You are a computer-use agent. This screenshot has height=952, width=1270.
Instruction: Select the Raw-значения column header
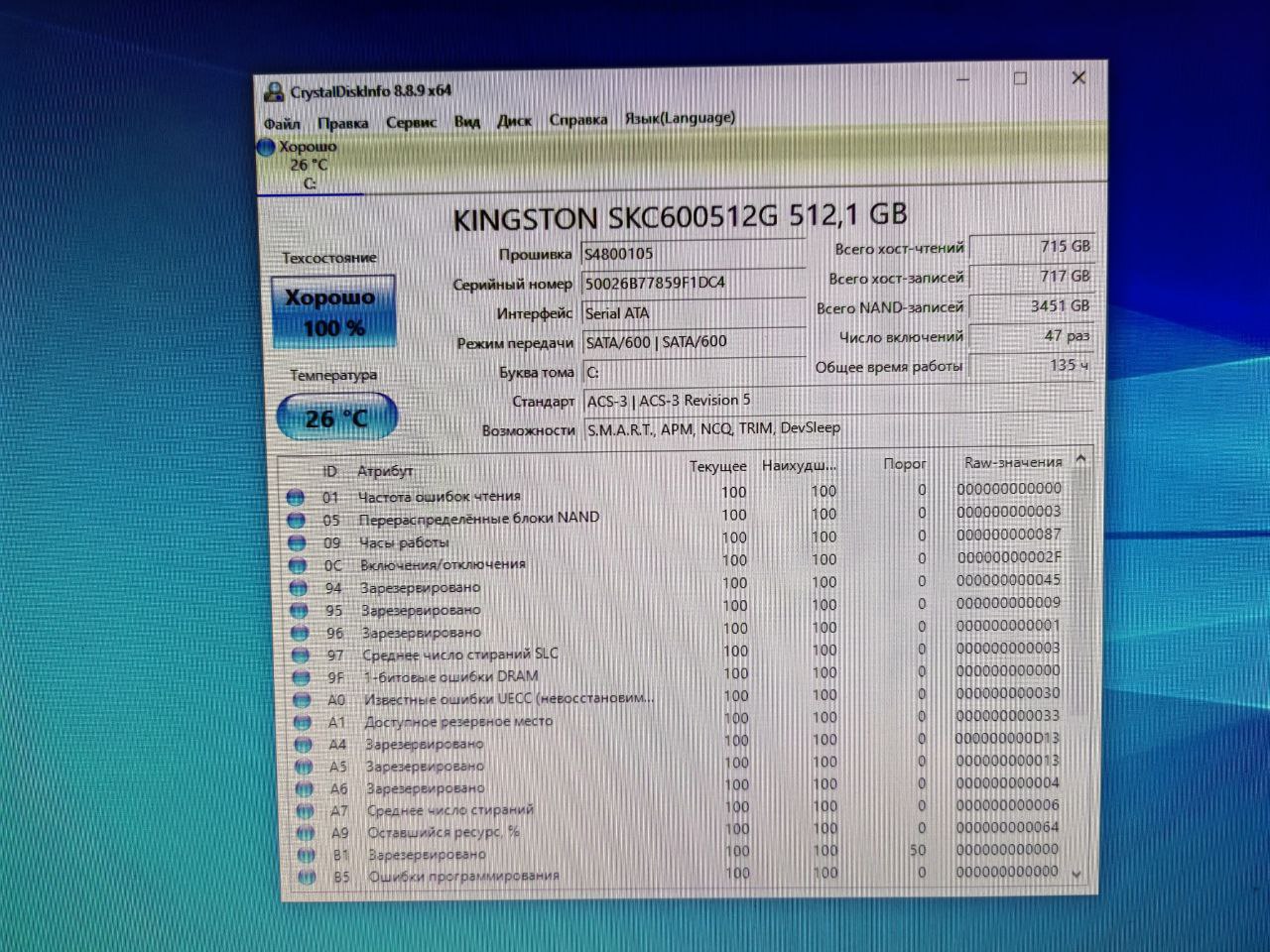point(1012,462)
